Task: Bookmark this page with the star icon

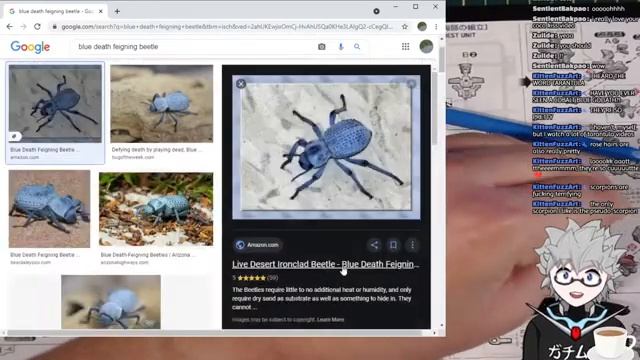Action: click(x=404, y=27)
